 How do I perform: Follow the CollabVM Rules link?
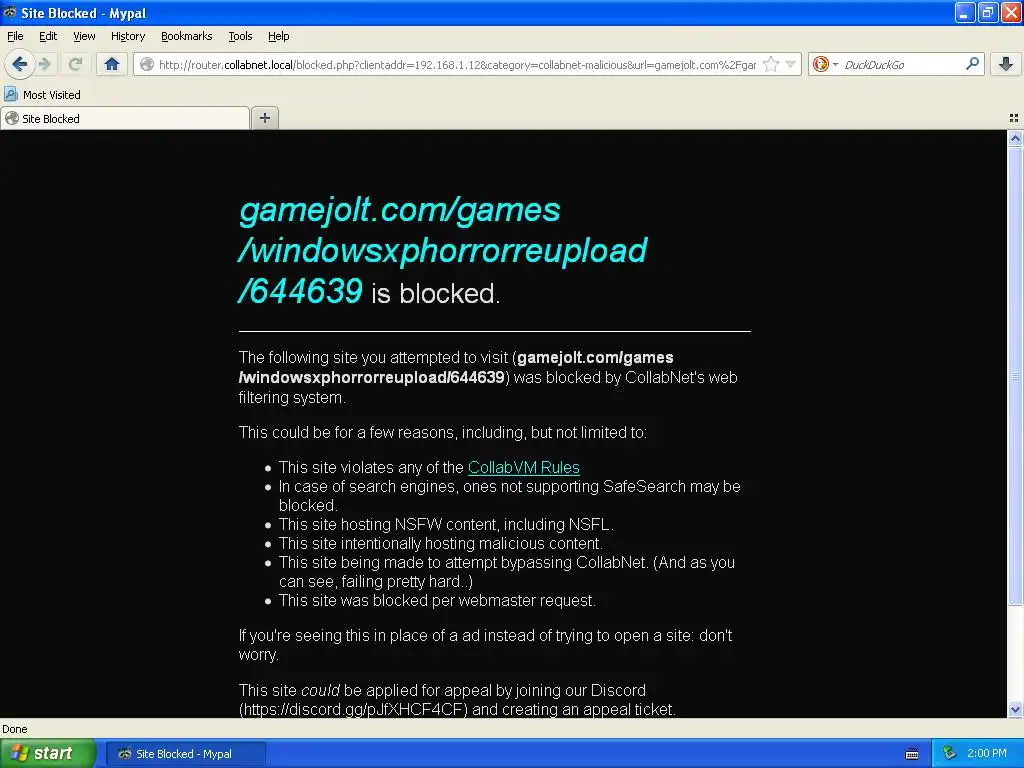pyautogui.click(x=524, y=468)
